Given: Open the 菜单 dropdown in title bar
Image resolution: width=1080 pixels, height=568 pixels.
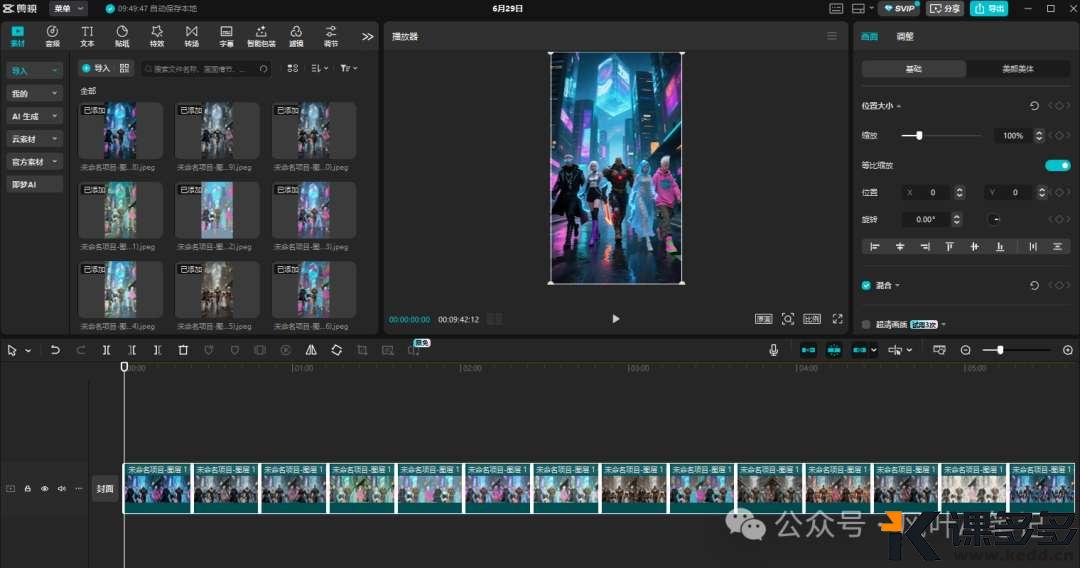Looking at the screenshot, I should pos(68,8).
